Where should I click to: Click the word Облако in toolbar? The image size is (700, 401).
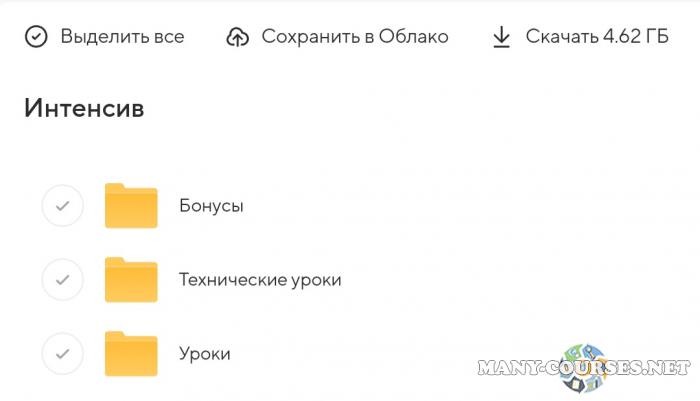pos(414,37)
